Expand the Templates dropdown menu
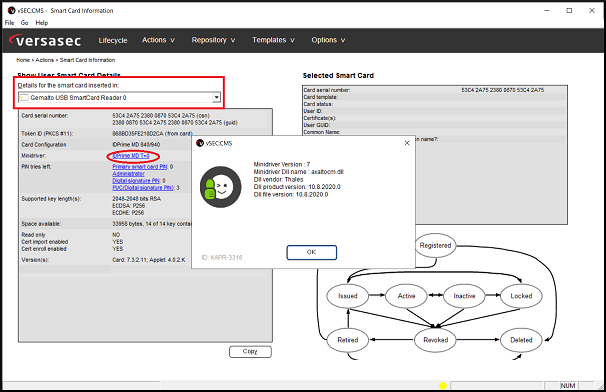 (x=273, y=40)
